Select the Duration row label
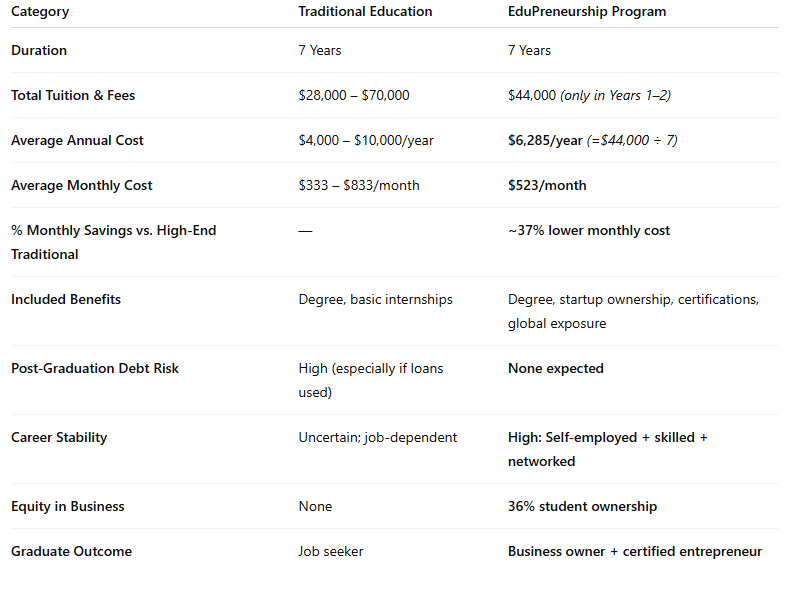The height and width of the screenshot is (596, 791). tap(39, 50)
